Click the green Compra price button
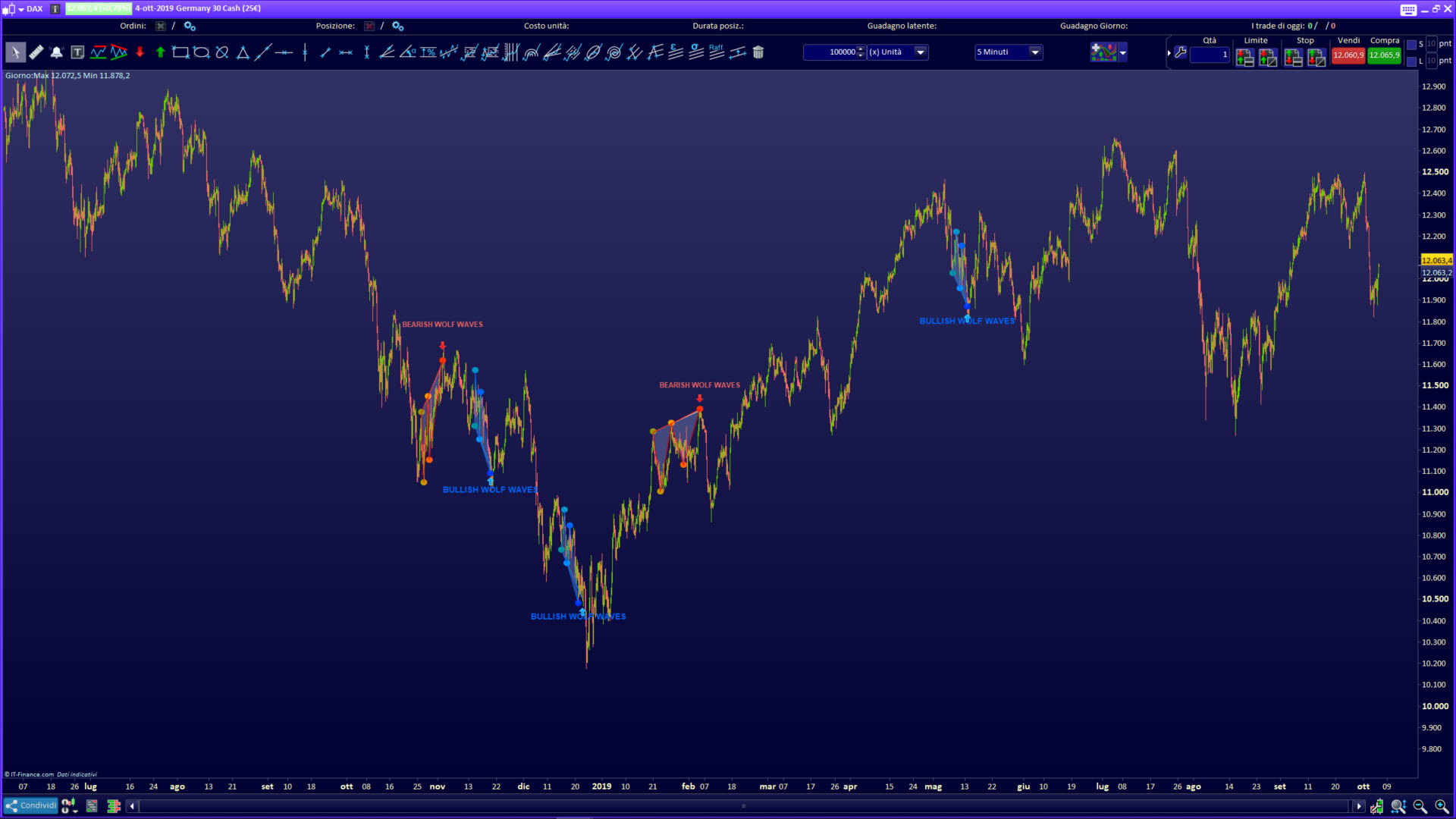The width and height of the screenshot is (1456, 819). click(x=1384, y=55)
